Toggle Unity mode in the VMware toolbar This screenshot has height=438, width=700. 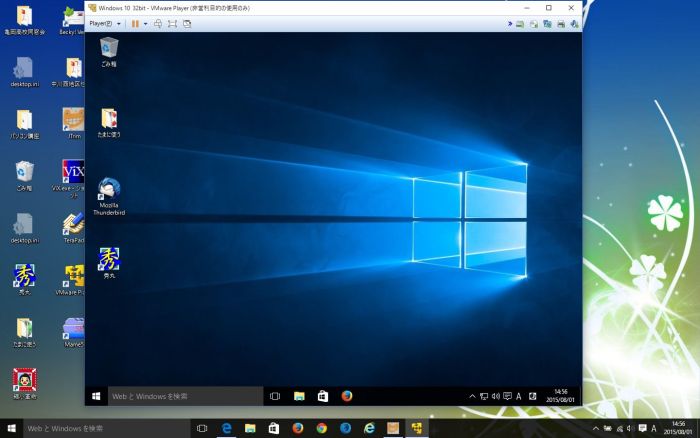[x=187, y=23]
